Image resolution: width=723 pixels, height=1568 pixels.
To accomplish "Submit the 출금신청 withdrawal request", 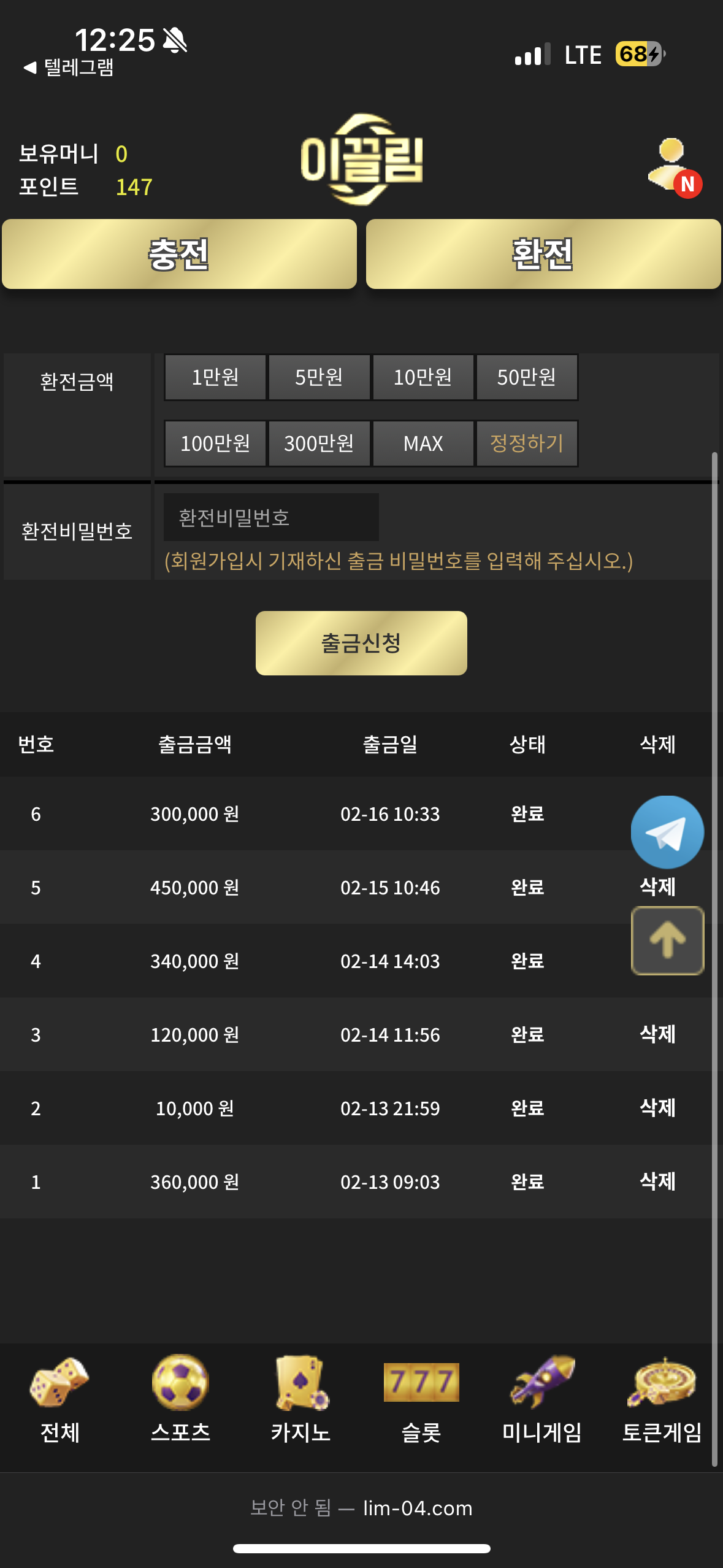I will coord(361,643).
